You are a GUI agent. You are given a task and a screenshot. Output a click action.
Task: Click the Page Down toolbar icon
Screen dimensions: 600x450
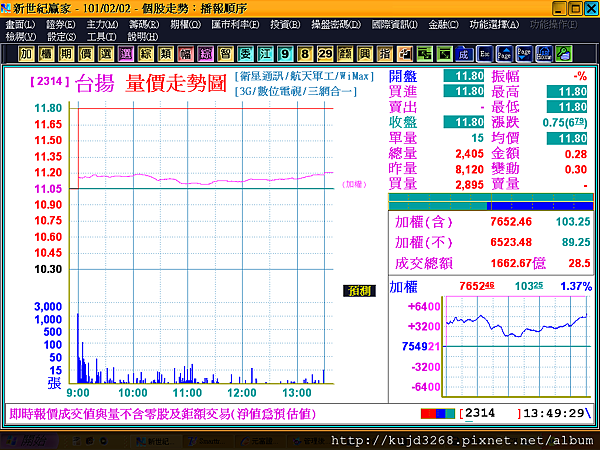(524, 54)
